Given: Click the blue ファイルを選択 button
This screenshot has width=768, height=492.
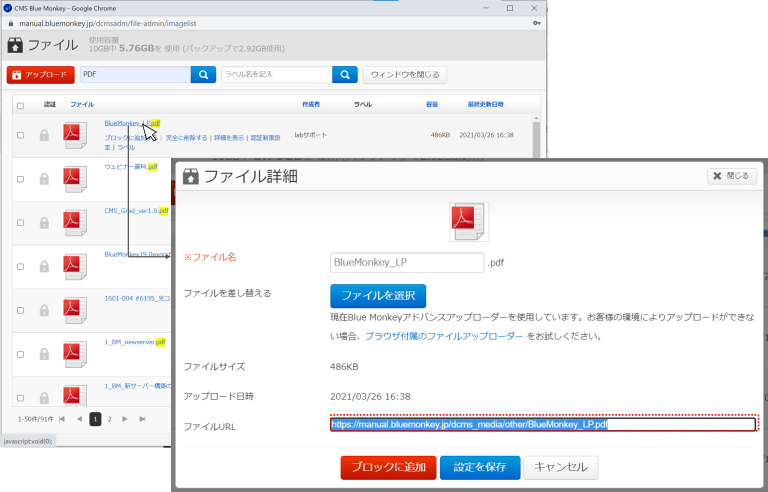Looking at the screenshot, I should tap(378, 295).
